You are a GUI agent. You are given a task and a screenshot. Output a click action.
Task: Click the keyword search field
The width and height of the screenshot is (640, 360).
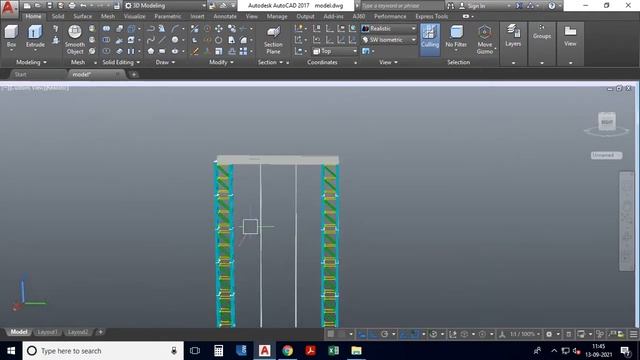(402, 6)
